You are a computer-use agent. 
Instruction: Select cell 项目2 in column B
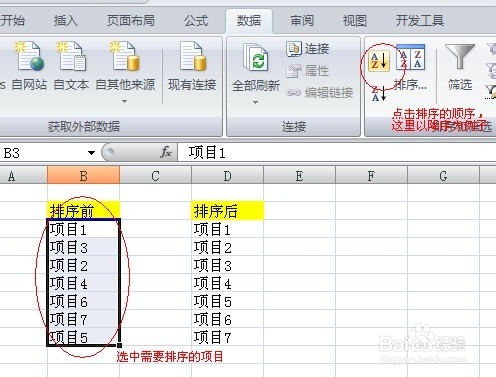(83, 265)
